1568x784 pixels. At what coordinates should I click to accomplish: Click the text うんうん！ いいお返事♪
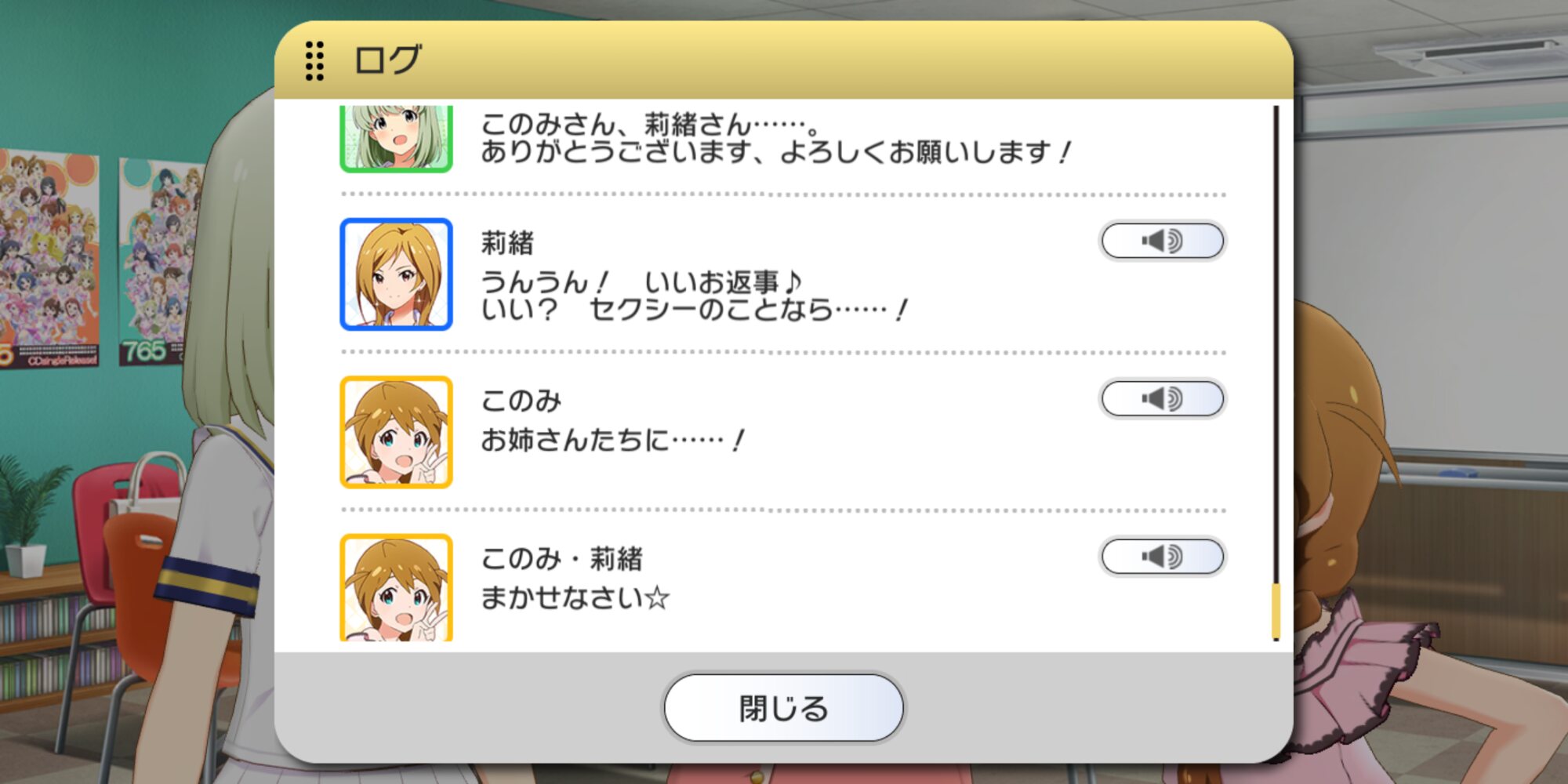(641, 282)
